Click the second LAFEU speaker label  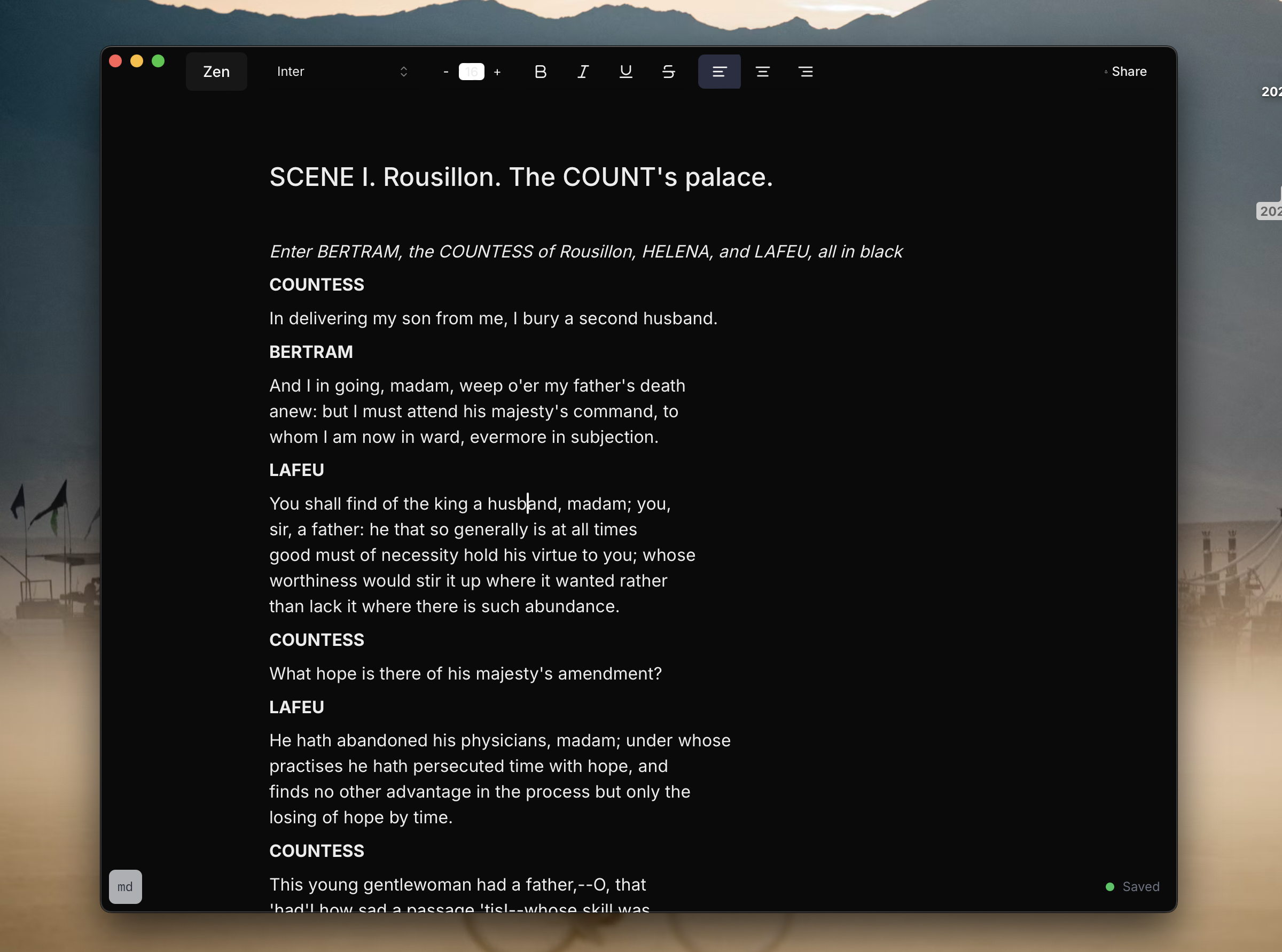point(297,706)
